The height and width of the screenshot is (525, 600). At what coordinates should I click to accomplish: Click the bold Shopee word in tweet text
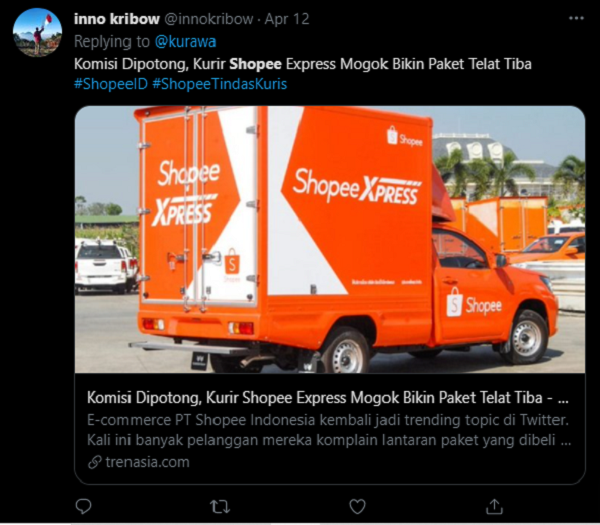255,64
